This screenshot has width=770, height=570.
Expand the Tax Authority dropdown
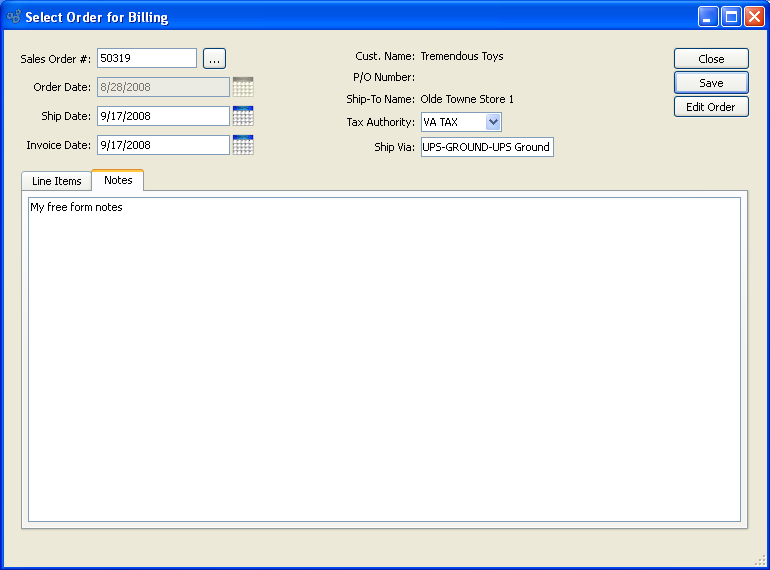tap(493, 122)
